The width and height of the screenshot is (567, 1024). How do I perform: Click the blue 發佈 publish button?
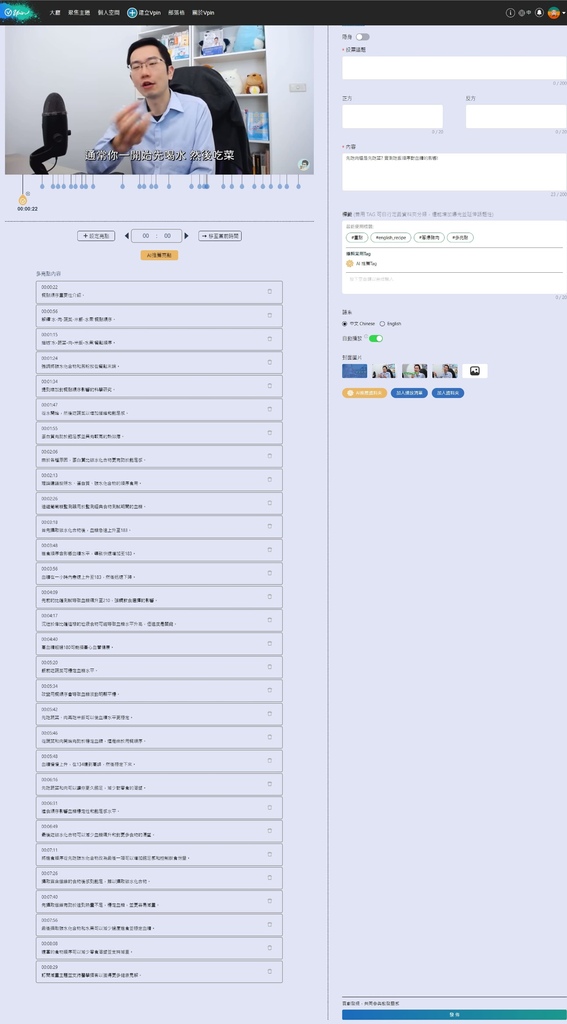(454, 1015)
